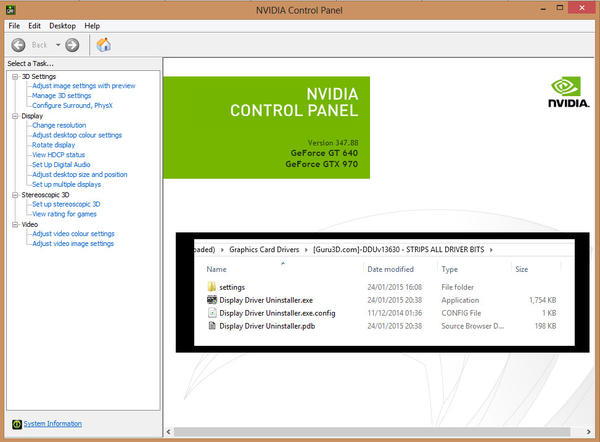The height and width of the screenshot is (442, 600).
Task: Open Adjust video image settings
Action: 73,243
